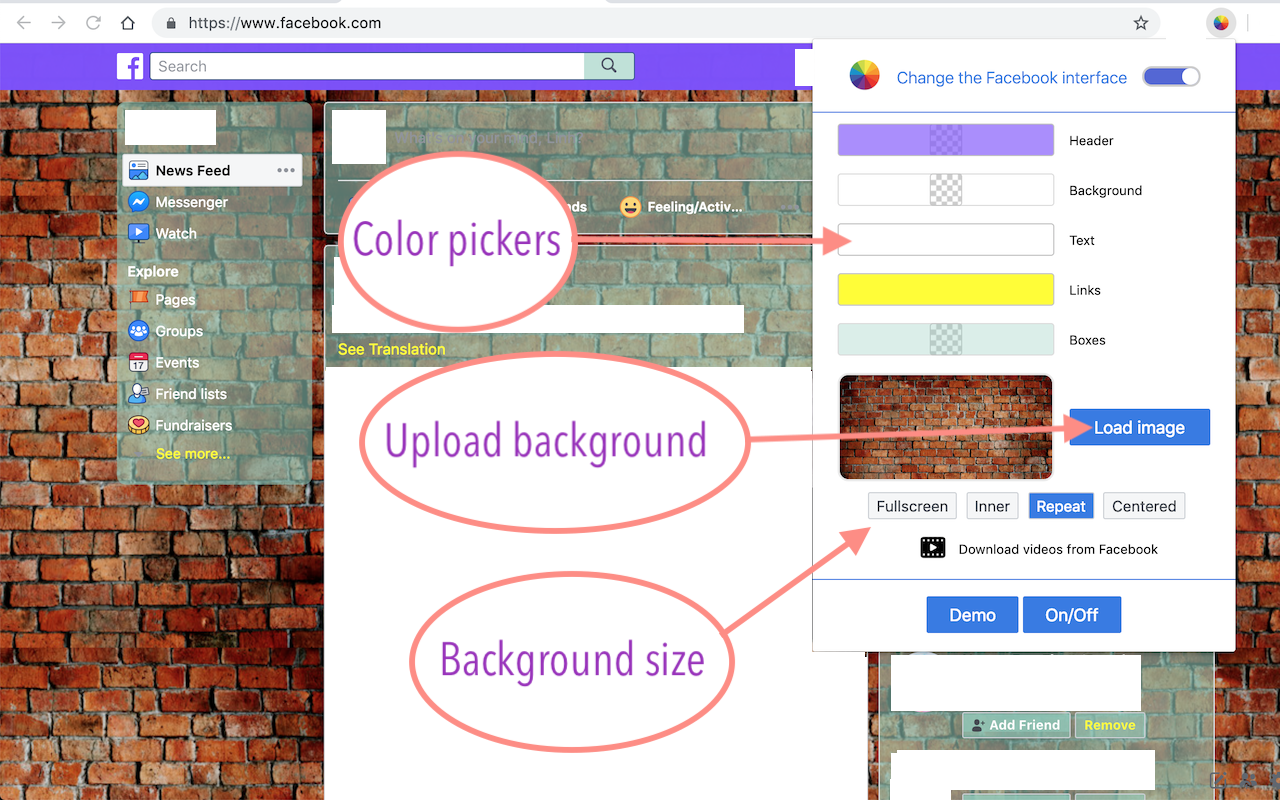Click the Feeling/Activity smiley icon

630,207
